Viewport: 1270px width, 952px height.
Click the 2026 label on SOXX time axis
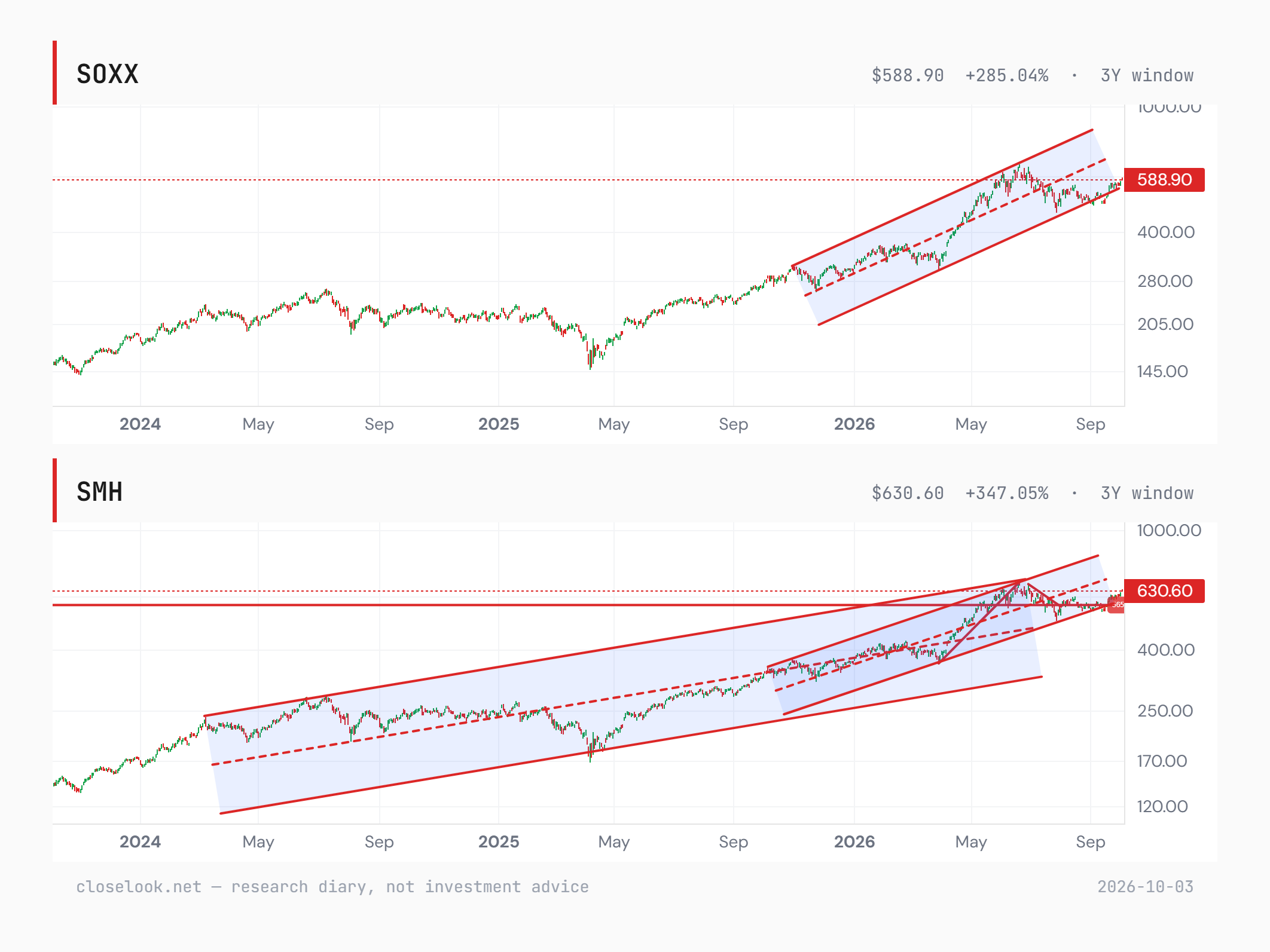[x=854, y=424]
